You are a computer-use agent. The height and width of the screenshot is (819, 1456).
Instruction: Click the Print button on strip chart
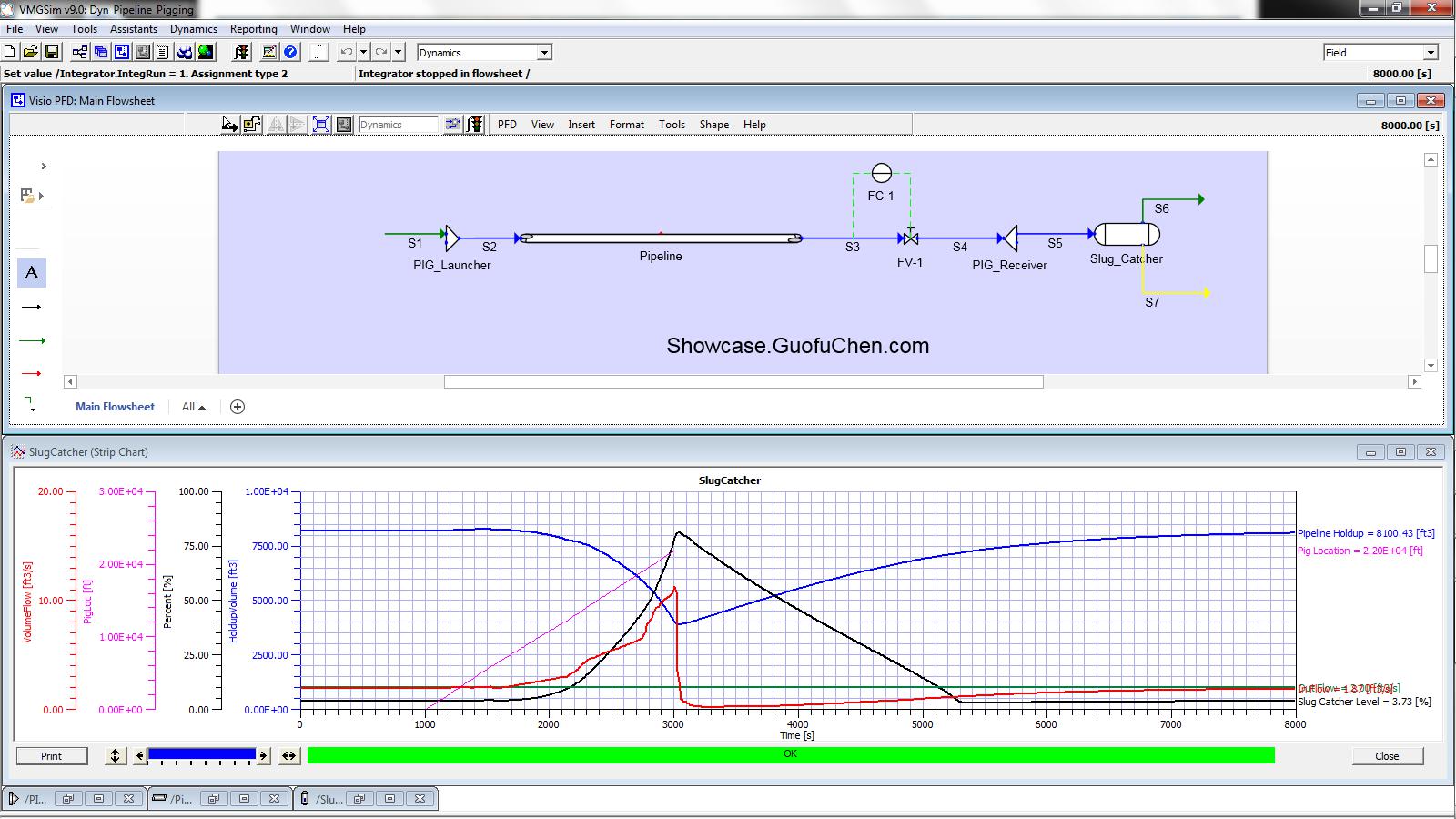(51, 755)
